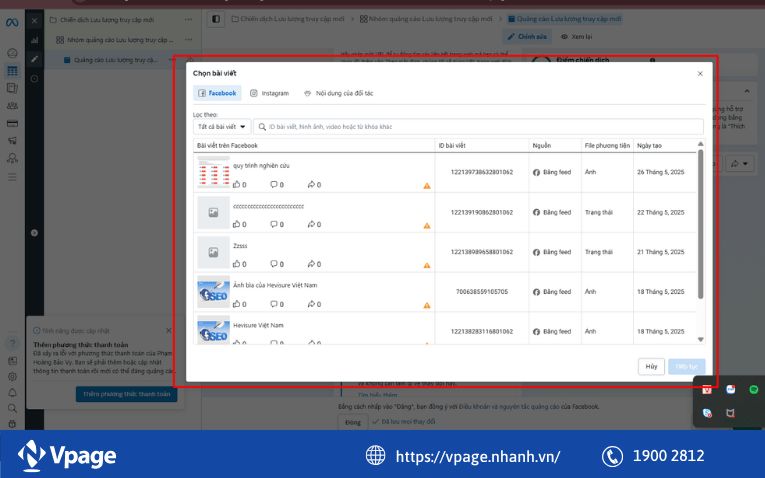Open the Help question mark icon

tap(13, 343)
